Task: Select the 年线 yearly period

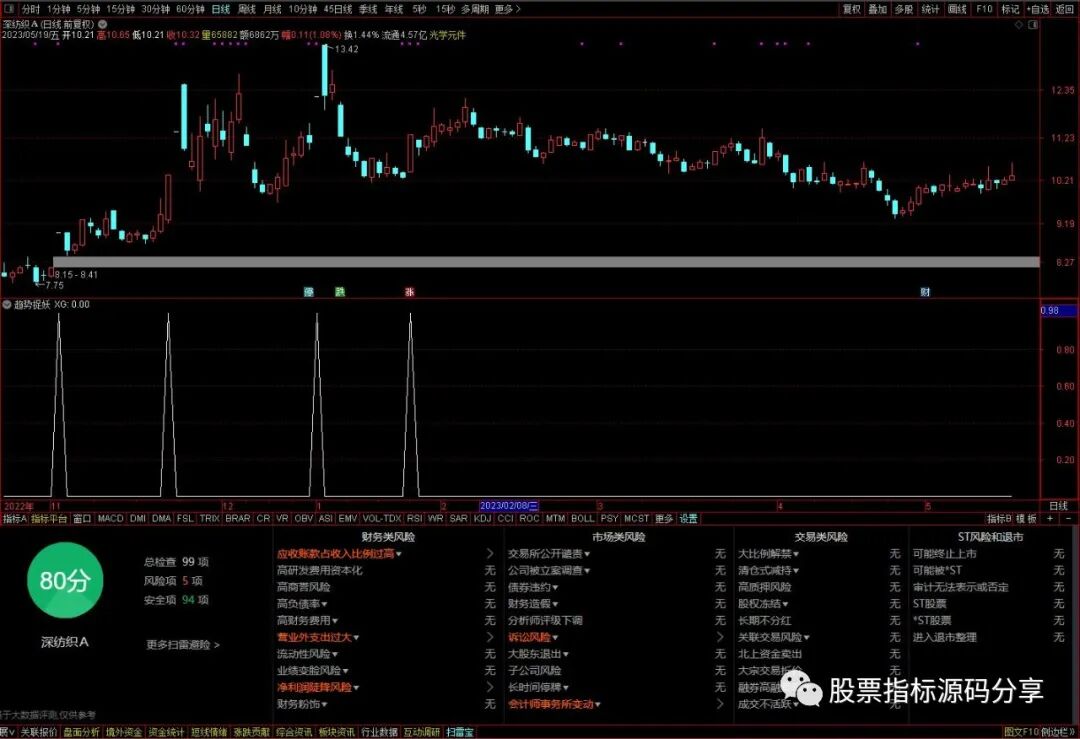Action: (x=394, y=9)
